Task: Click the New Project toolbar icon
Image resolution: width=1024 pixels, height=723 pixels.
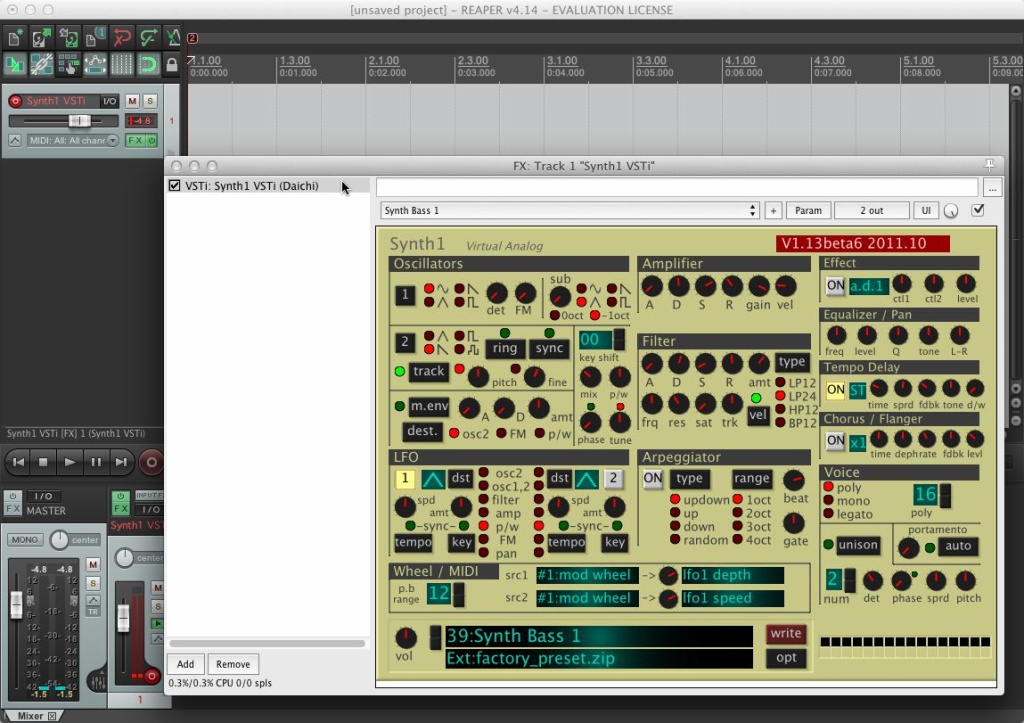Action: pyautogui.click(x=14, y=38)
